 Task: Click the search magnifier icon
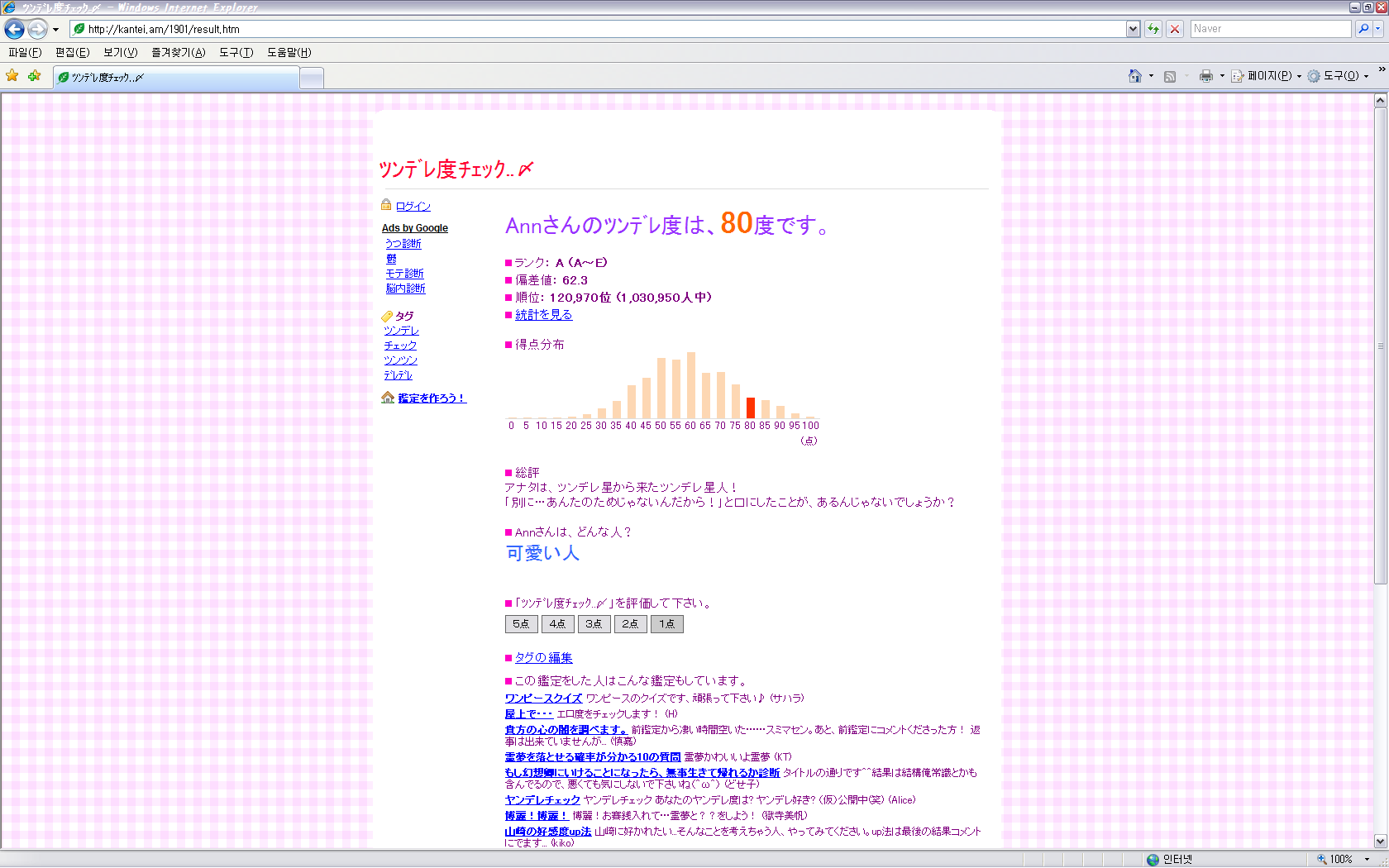(1363, 29)
